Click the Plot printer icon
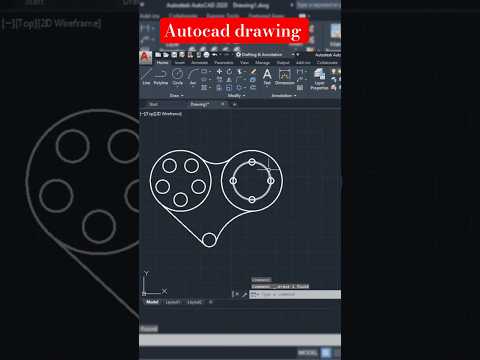 coord(206,55)
